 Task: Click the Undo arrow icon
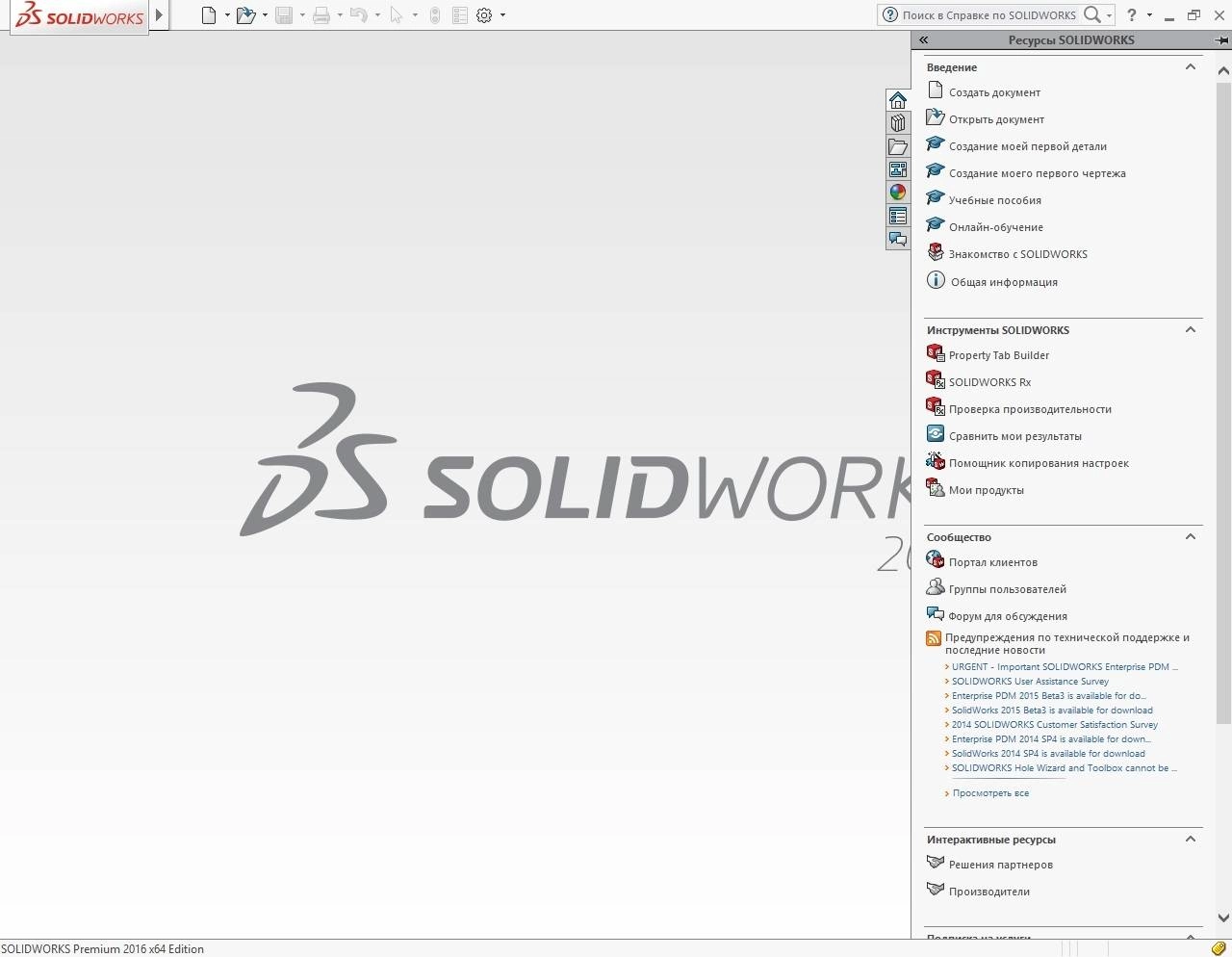coord(358,15)
